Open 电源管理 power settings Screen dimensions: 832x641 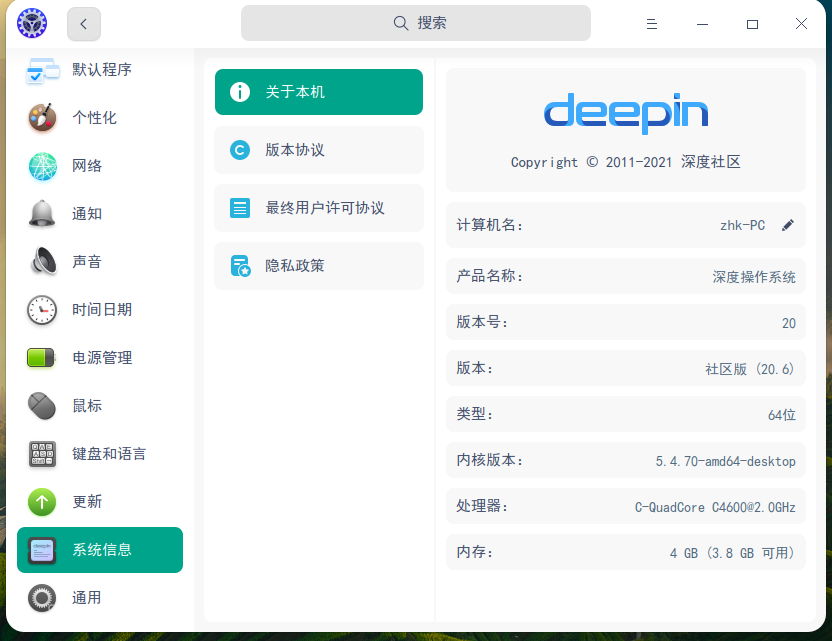coord(40,357)
